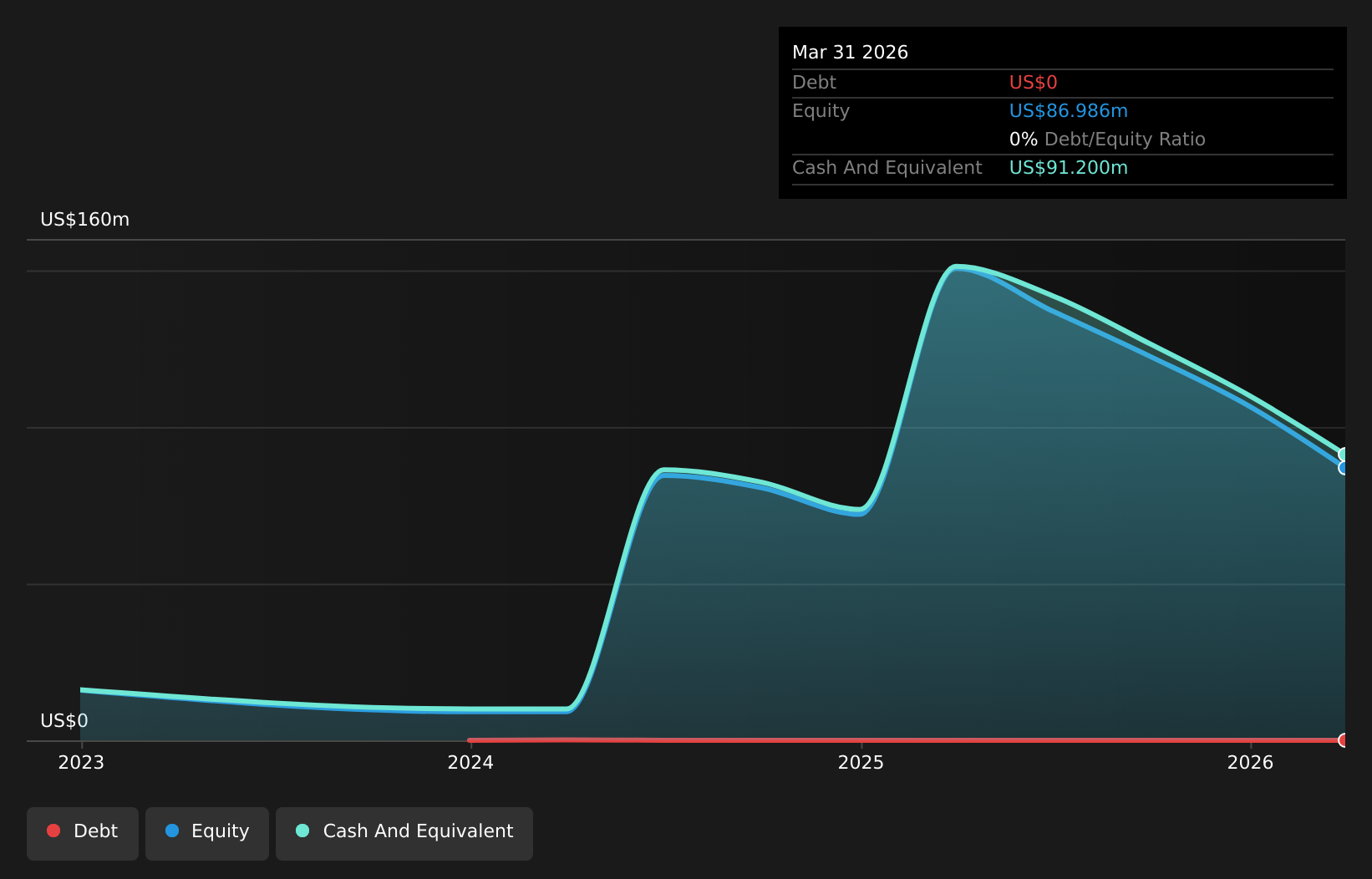1372x879 pixels.
Task: Toggle the Cash And Equivalent legend button
Action: point(404,833)
